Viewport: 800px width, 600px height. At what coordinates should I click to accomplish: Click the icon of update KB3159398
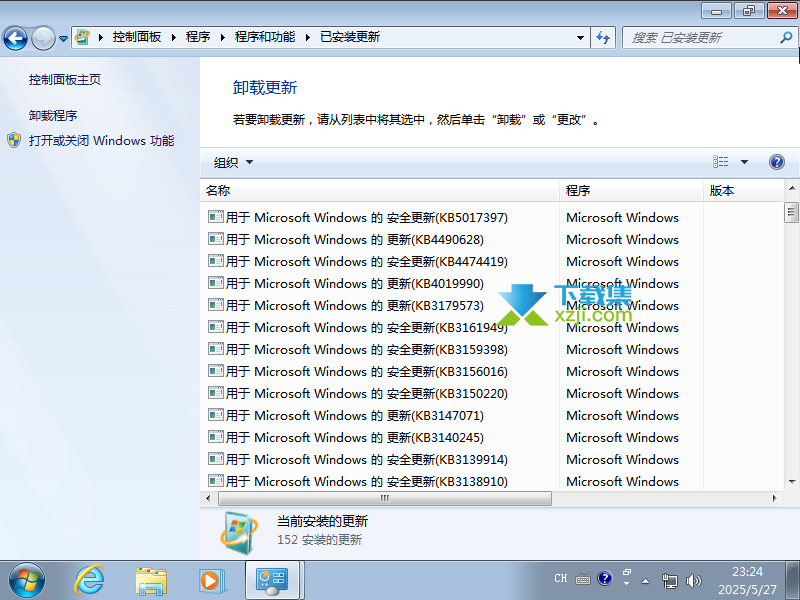pos(216,348)
